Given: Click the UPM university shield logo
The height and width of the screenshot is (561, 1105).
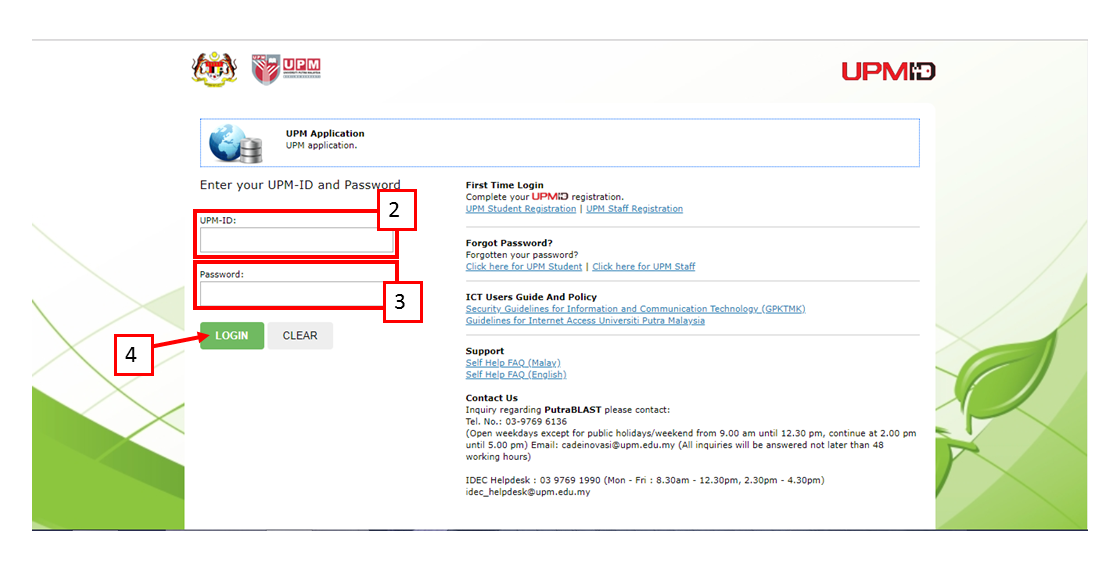Looking at the screenshot, I should pos(286,69).
